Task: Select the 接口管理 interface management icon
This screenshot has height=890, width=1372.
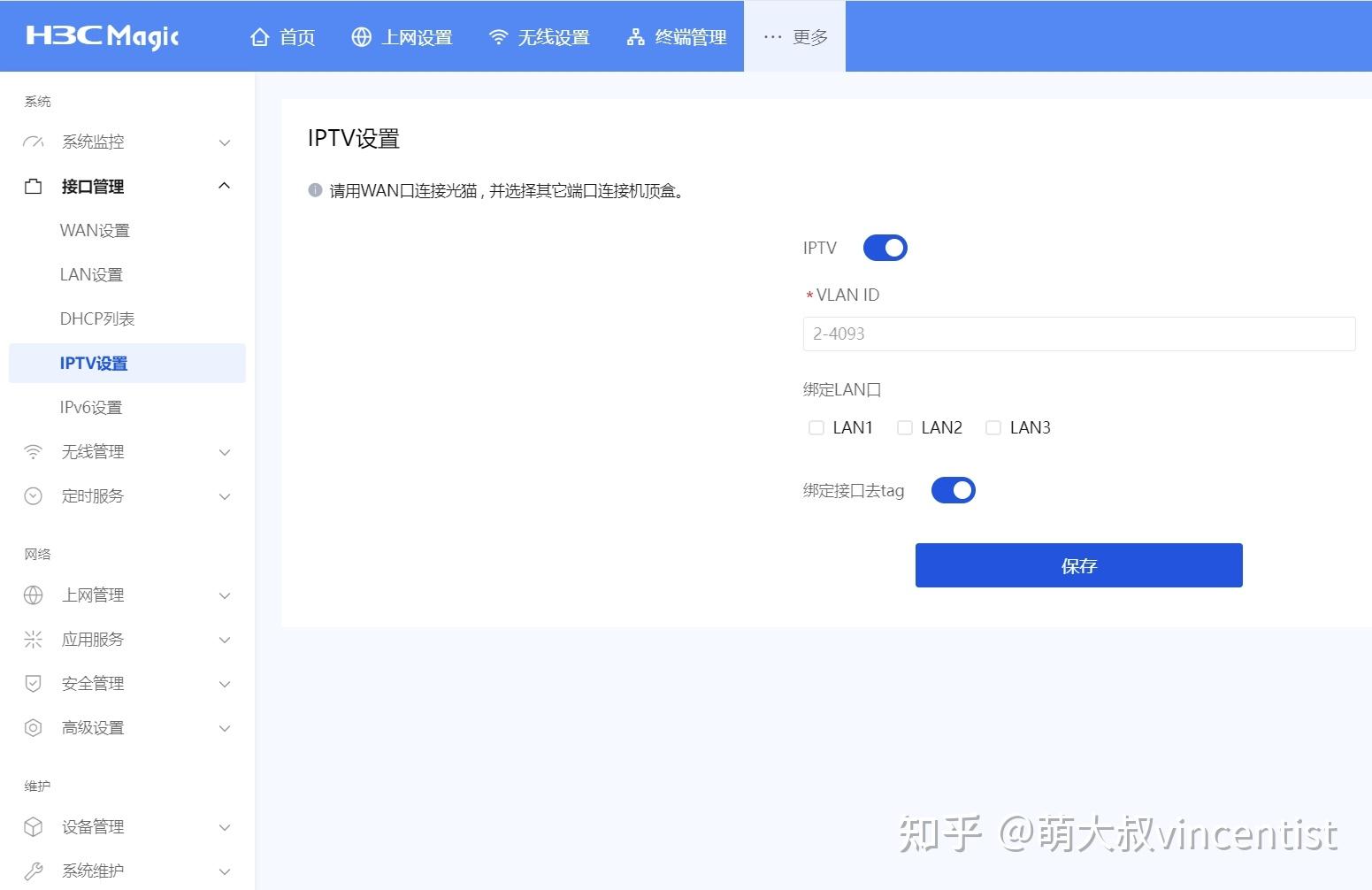Action: (x=33, y=186)
